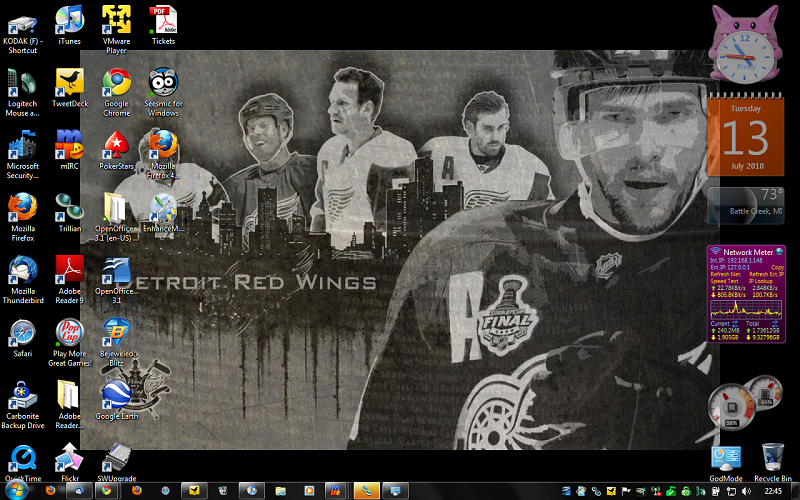Open the QuickTime desktop shortcut

tap(22, 462)
